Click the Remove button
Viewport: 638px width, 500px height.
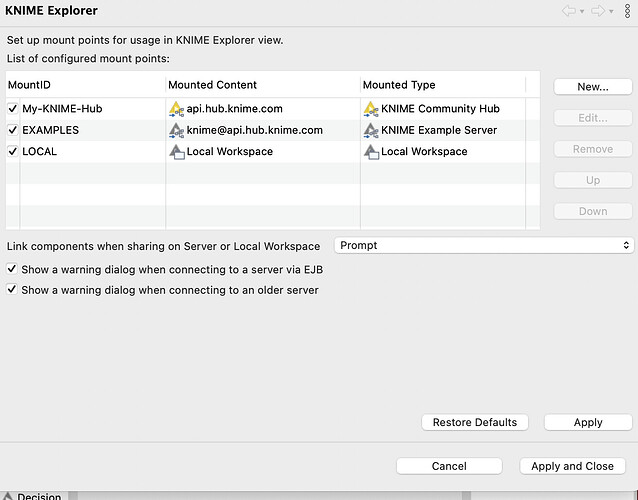[x=593, y=149]
